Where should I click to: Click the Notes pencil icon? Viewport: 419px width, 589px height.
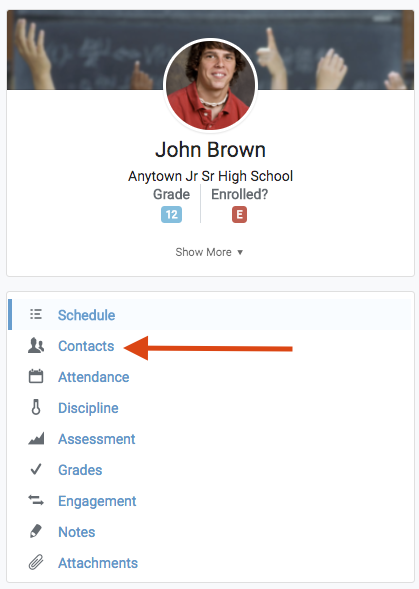coord(36,531)
